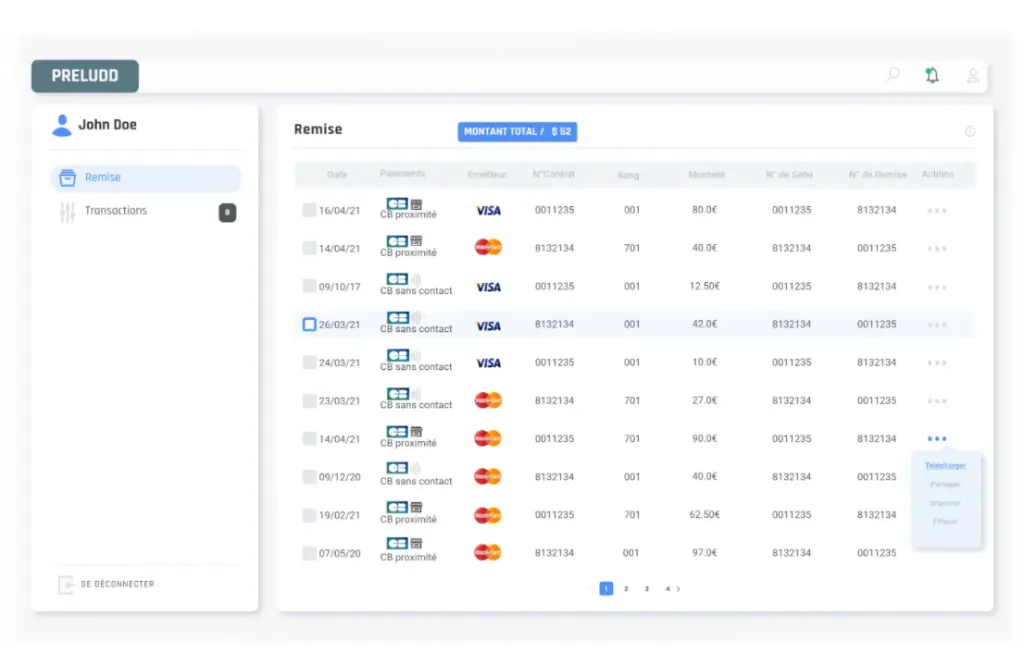Click the search magnifier icon in header
Image resolution: width=1024 pixels, height=664 pixels.
[x=892, y=75]
